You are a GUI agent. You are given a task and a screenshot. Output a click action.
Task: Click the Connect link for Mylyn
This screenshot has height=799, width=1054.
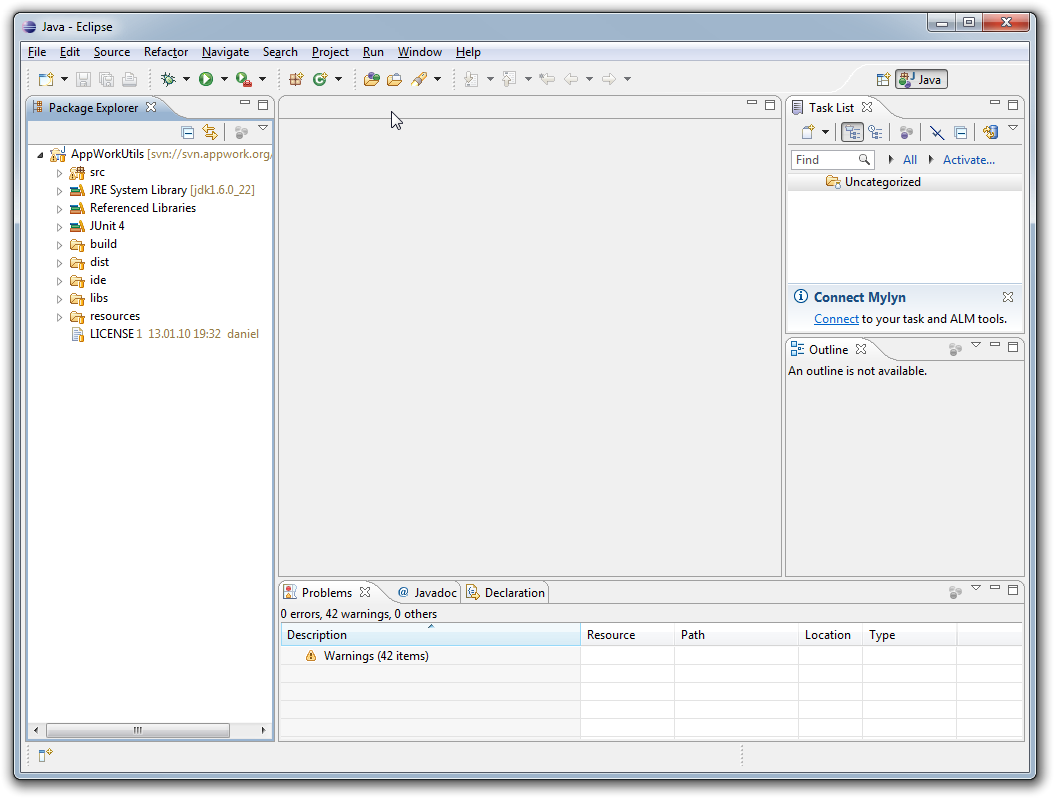coord(836,319)
